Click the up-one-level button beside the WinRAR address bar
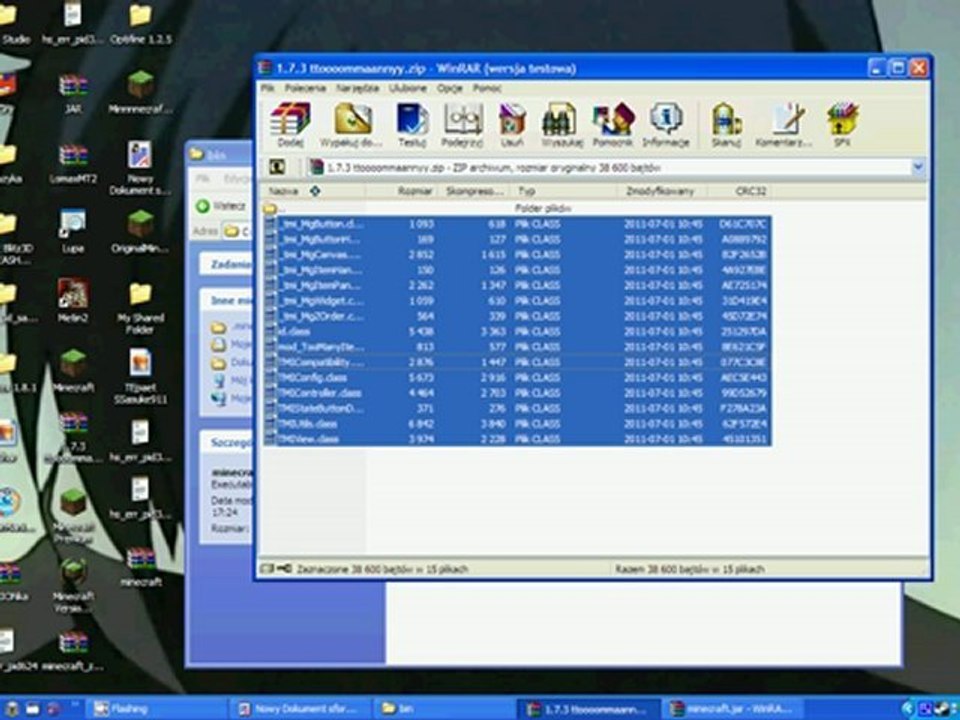The height and width of the screenshot is (720, 960). point(277,167)
